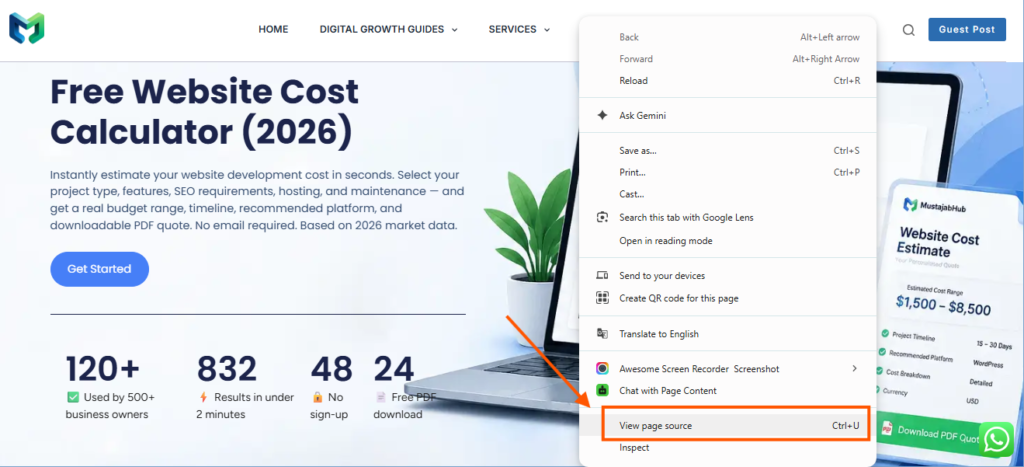Click the Send to your devices icon
The width and height of the screenshot is (1024, 467).
coord(602,276)
